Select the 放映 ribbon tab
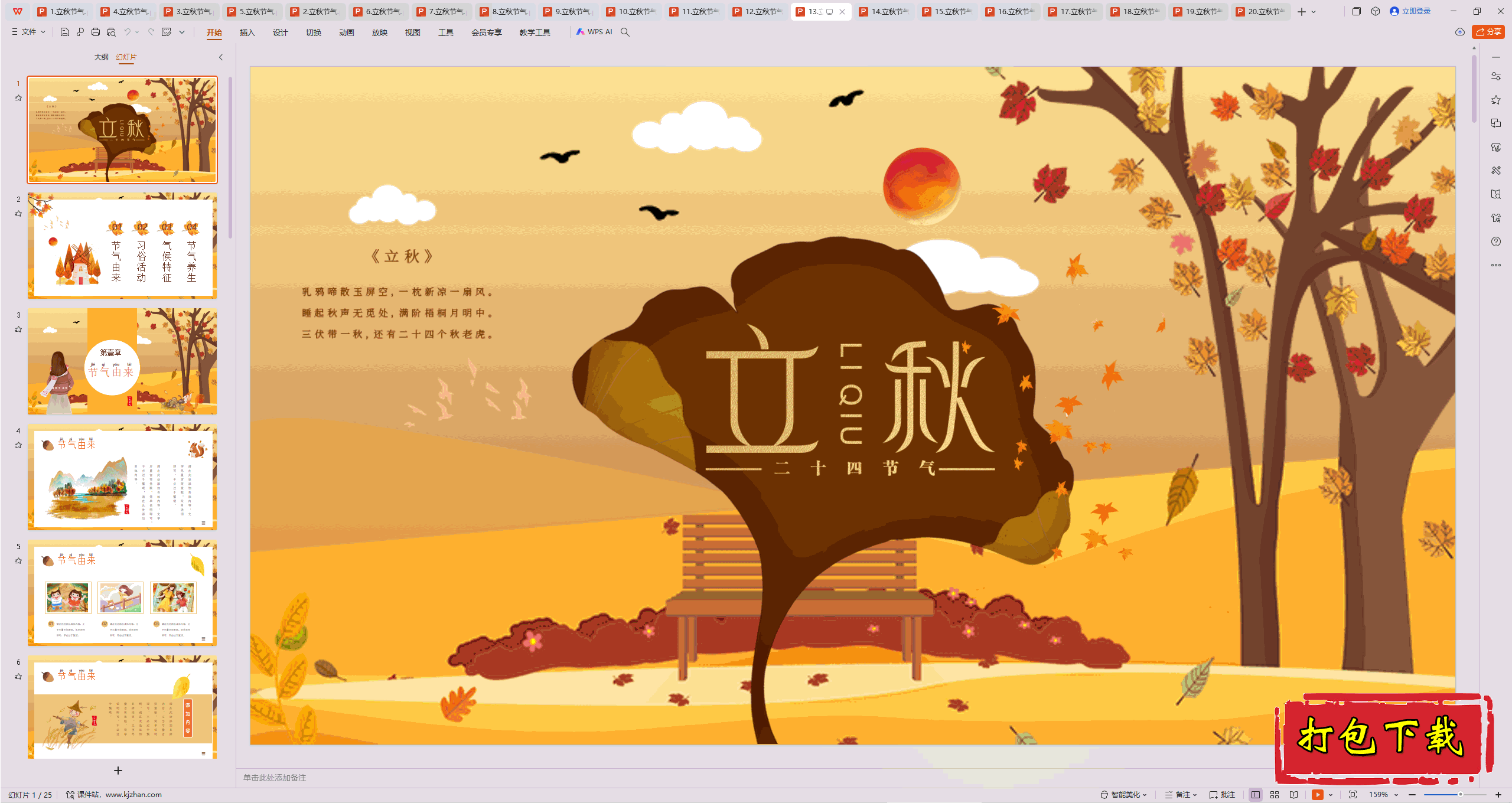 pos(380,32)
